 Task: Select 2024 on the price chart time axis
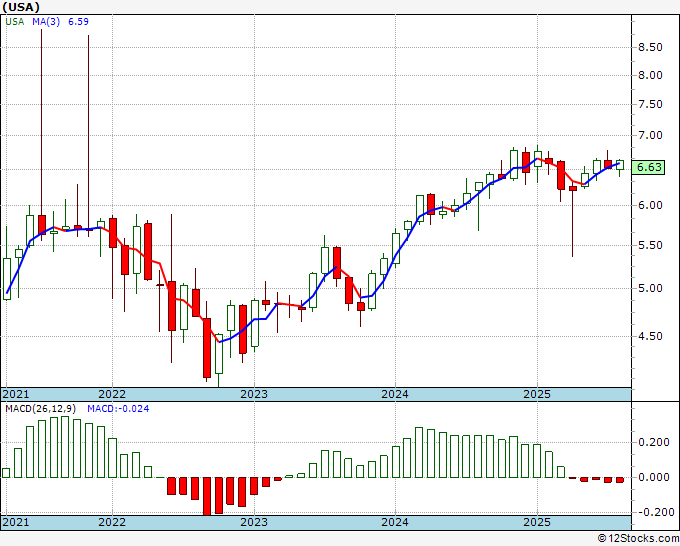[x=395, y=394]
